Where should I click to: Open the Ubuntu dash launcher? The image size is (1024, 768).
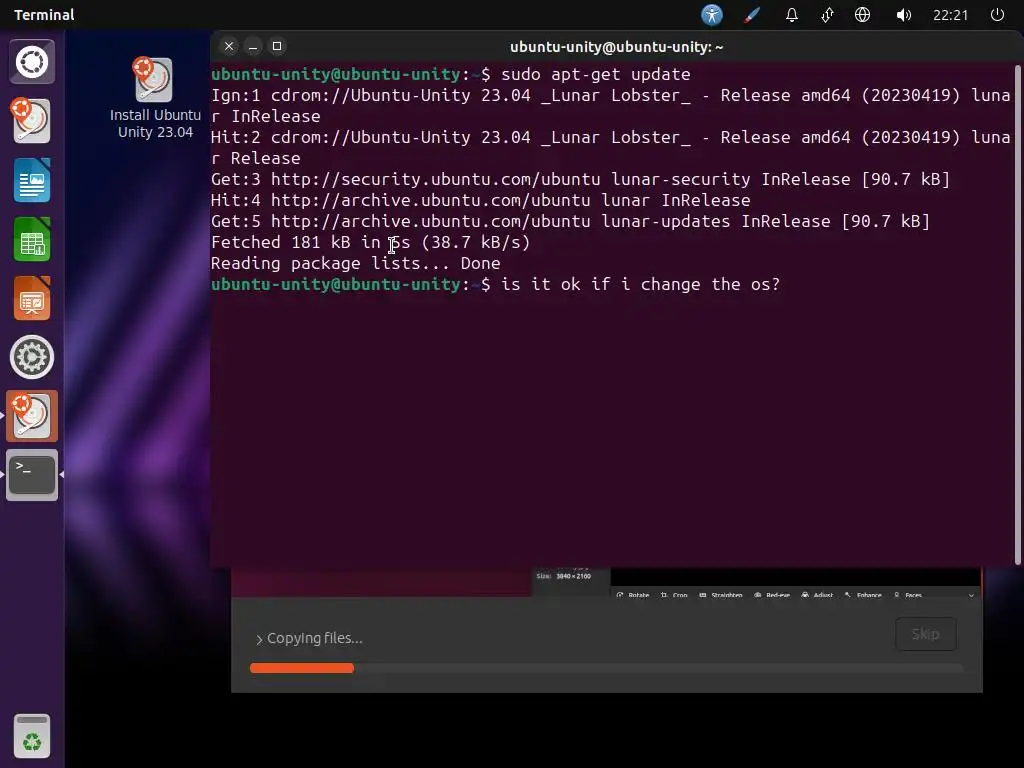click(32, 62)
